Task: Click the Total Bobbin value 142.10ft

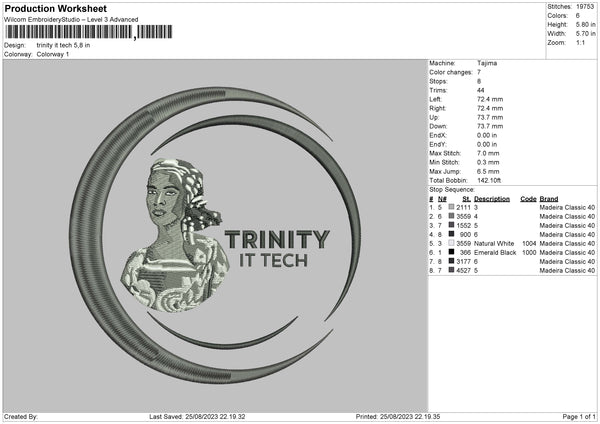Action: click(489, 180)
